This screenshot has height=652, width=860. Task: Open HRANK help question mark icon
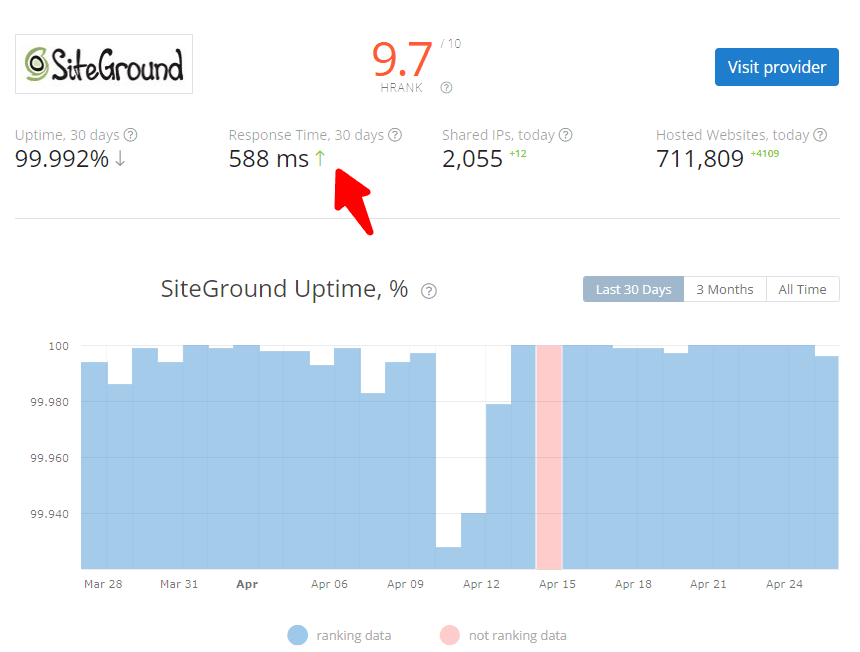pyautogui.click(x=446, y=88)
